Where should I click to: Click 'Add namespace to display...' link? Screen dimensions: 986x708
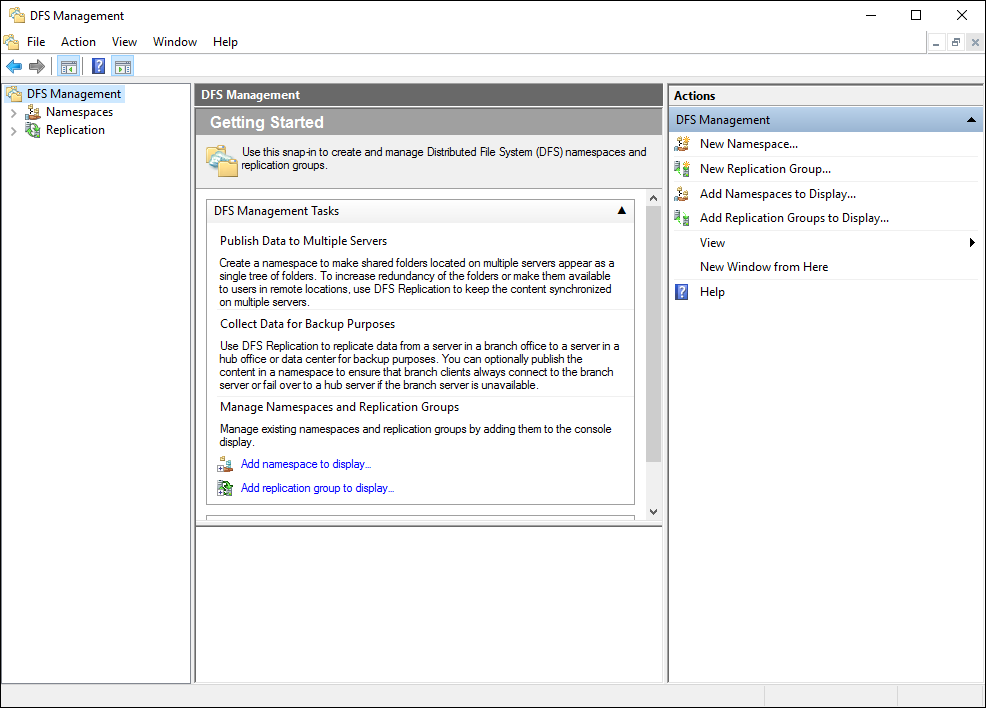305,464
